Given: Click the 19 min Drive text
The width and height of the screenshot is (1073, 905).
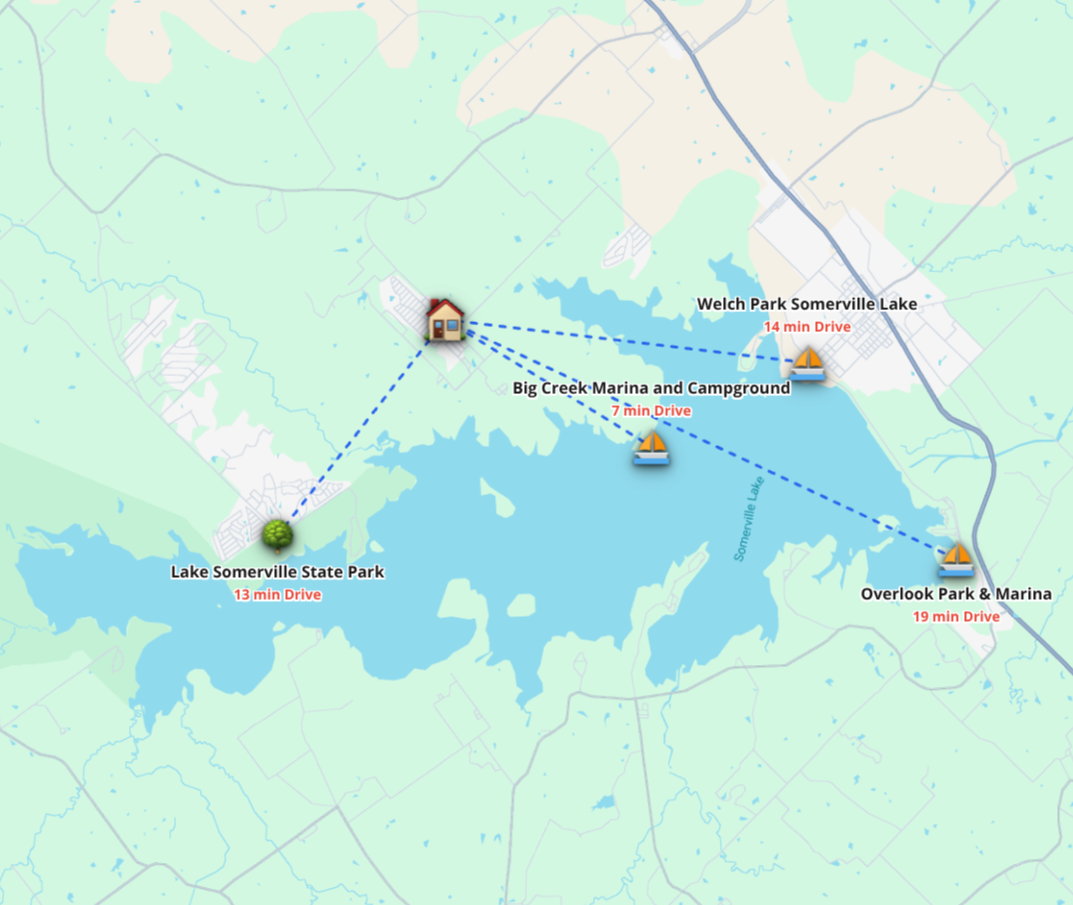Looking at the screenshot, I should pyautogui.click(x=956, y=616).
